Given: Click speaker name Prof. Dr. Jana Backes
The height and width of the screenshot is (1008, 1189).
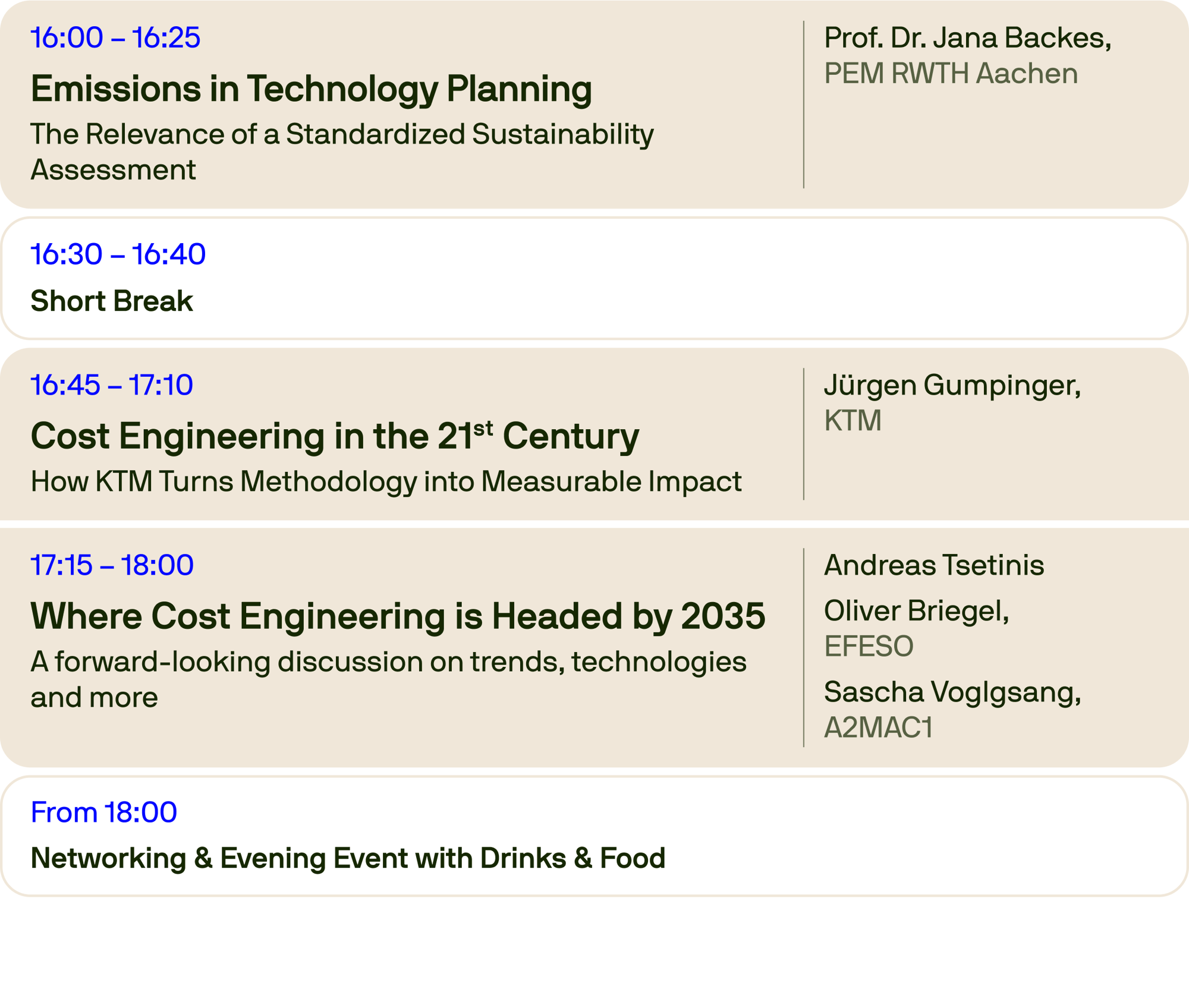Looking at the screenshot, I should click(x=967, y=38).
